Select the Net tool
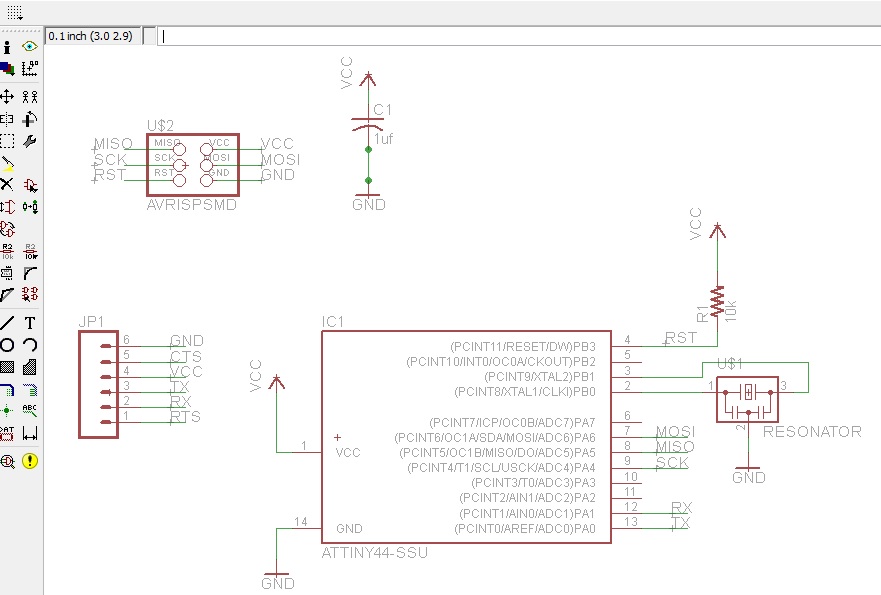The height and width of the screenshot is (595, 881). [x=30, y=389]
